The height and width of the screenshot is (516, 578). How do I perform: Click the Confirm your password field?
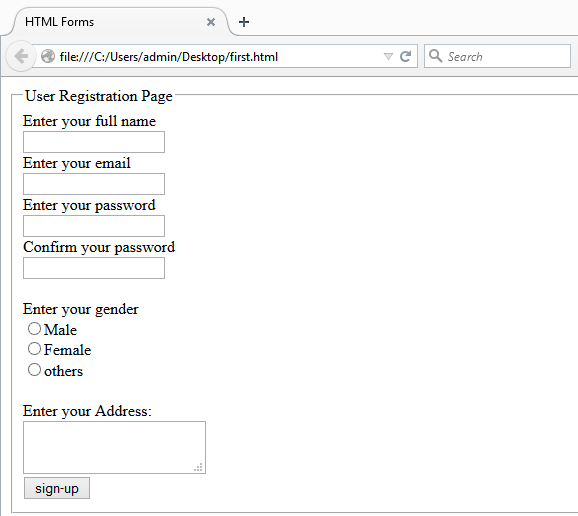94,268
